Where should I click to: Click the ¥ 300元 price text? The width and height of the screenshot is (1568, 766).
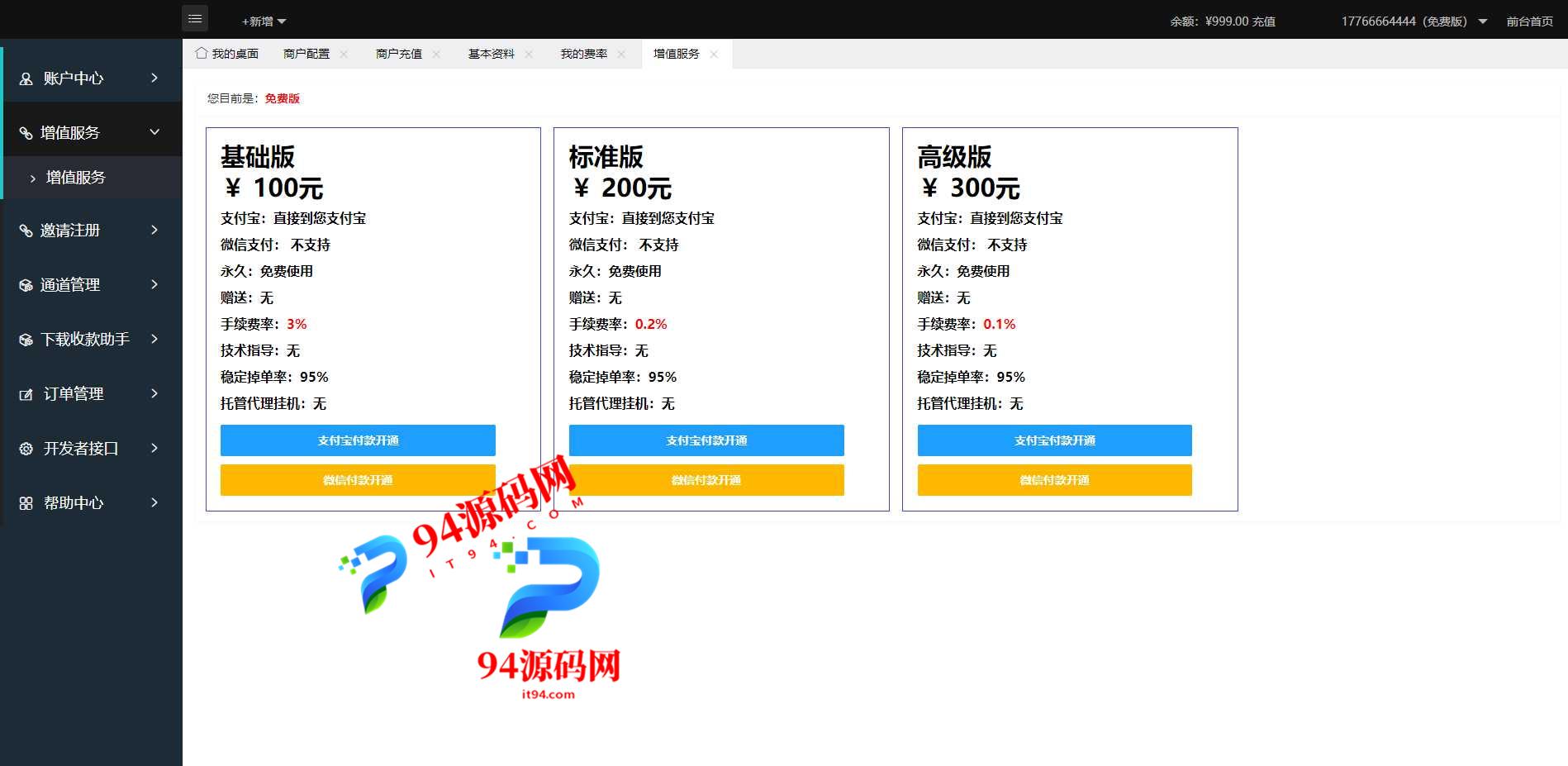click(x=971, y=188)
